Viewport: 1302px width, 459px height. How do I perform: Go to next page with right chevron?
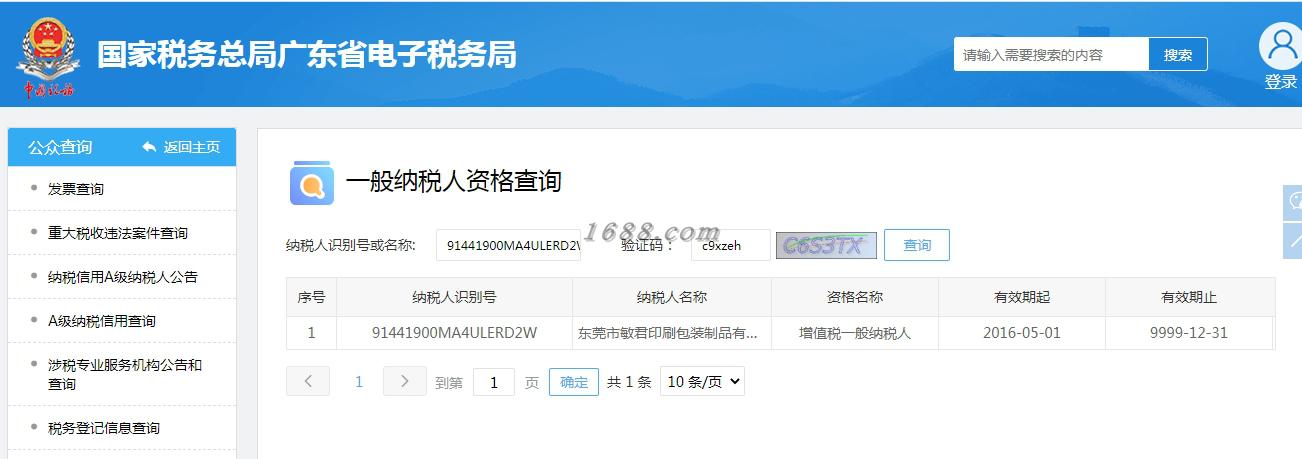tap(405, 381)
